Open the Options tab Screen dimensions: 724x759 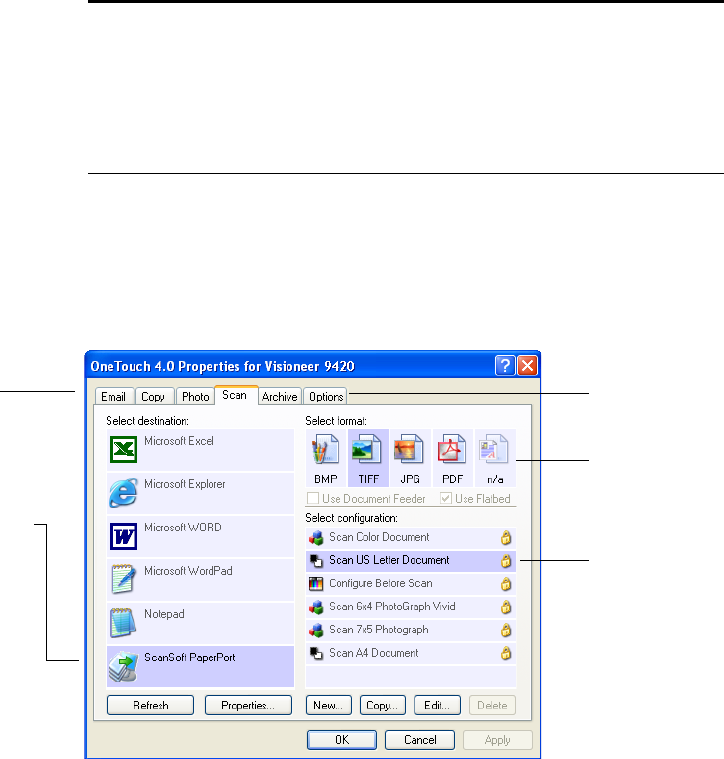[326, 396]
